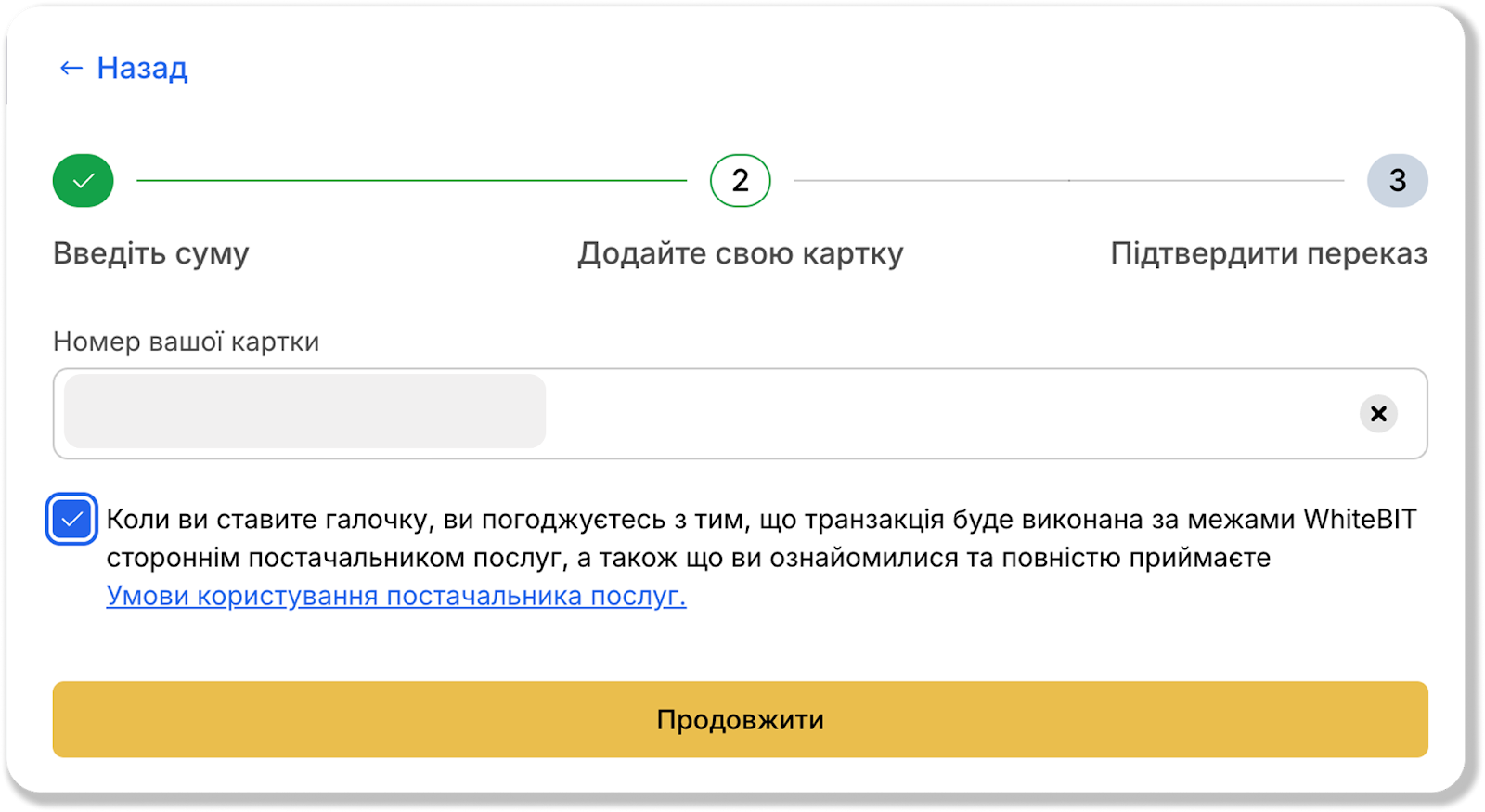Select the Введіть суму step label
Viewport: 1485px width, 812px height.
pos(151,253)
